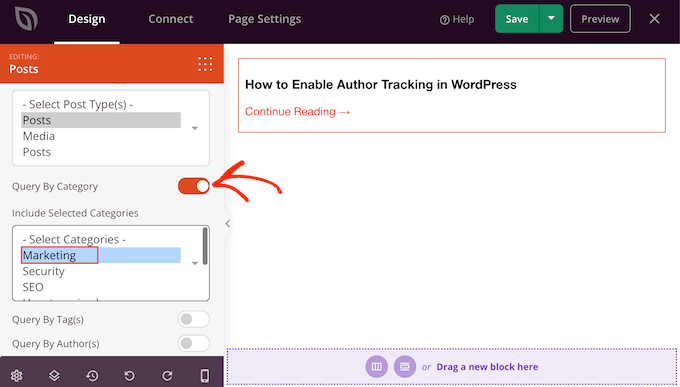
Task: Click the SeedProd leaf logo
Action: tap(26, 19)
